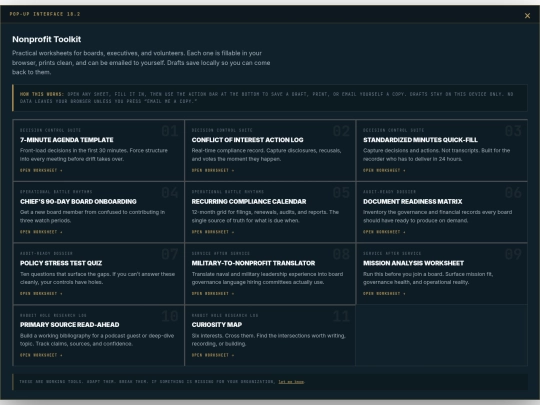540x405 pixels.
Task: Click the 'Build a working bibliography' description
Action: [x=97, y=340]
